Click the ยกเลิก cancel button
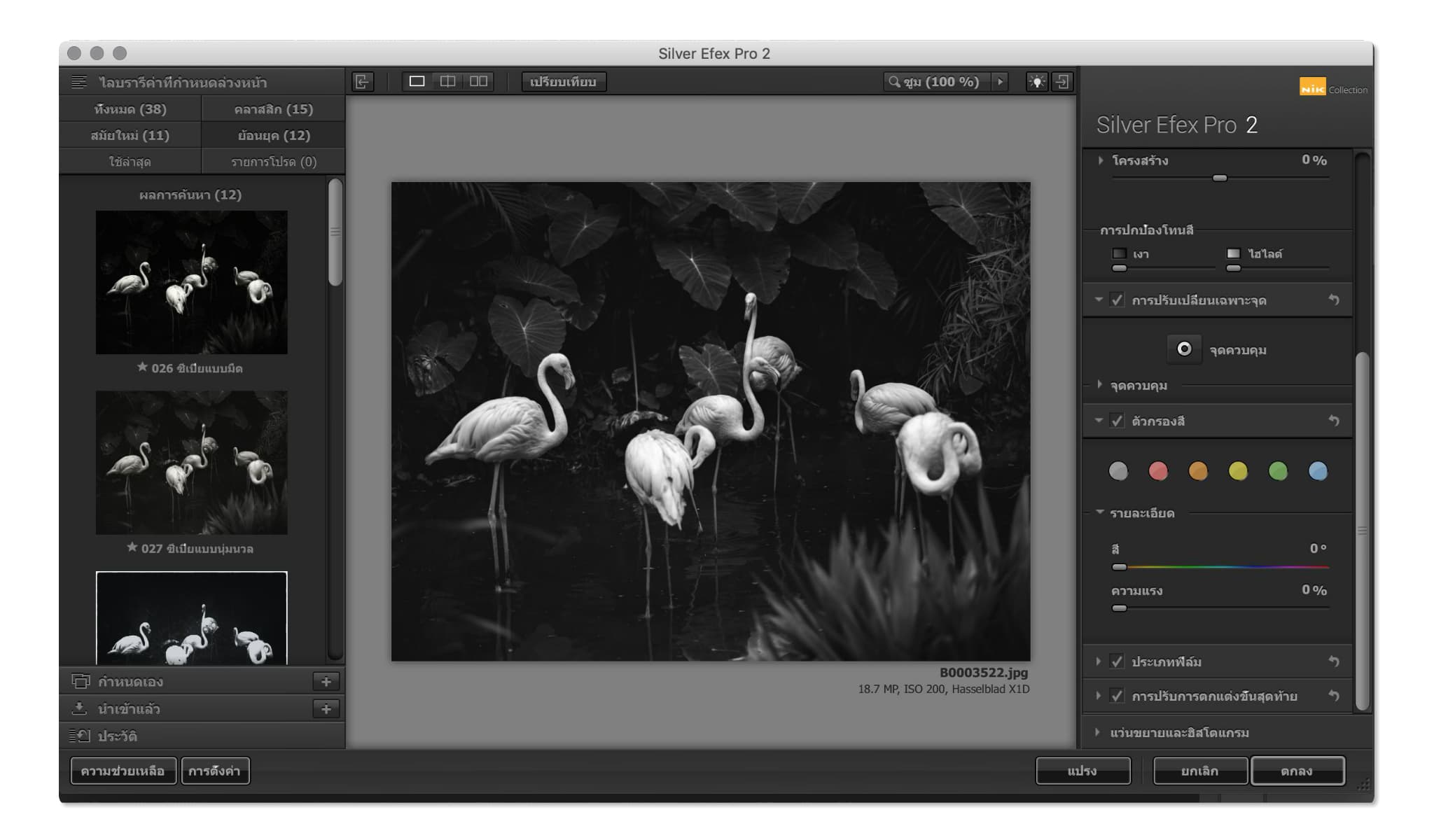Viewport: 1434px width, 840px height. (1200, 771)
